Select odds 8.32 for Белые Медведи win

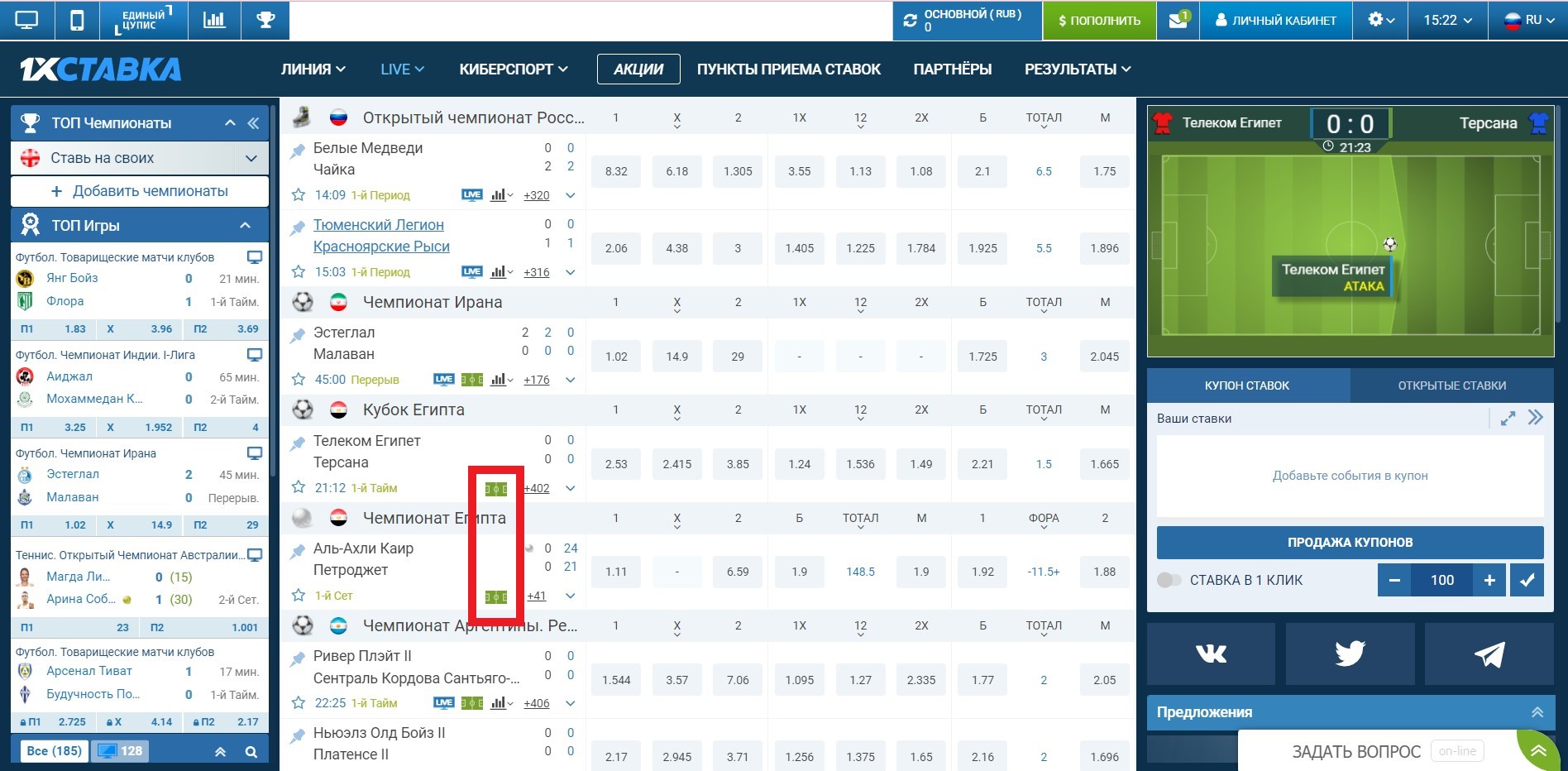(x=616, y=171)
